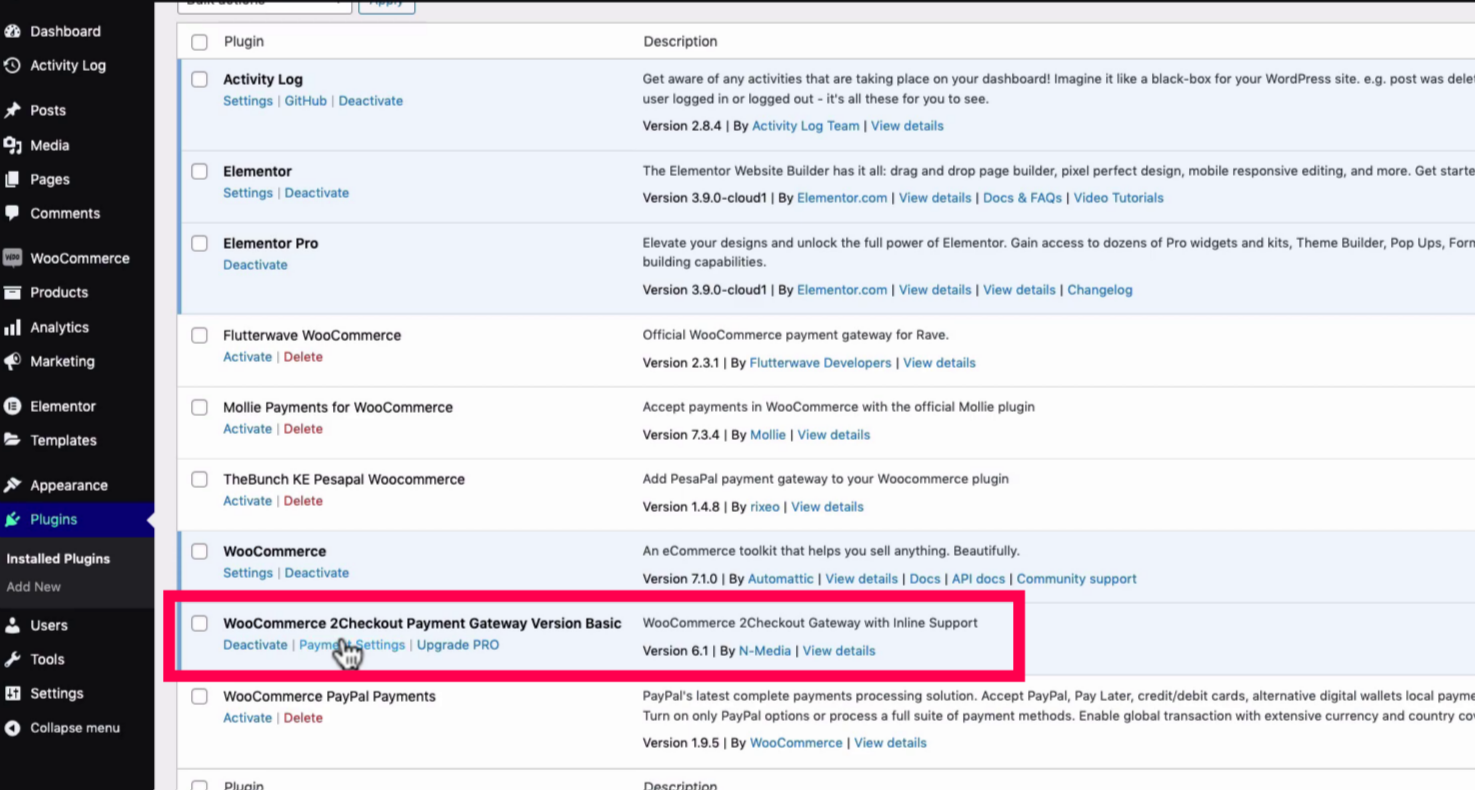Screen dimensions: 1475x790
Task: Deactivate the Elementor Pro plugin
Action: pyautogui.click(x=255, y=265)
